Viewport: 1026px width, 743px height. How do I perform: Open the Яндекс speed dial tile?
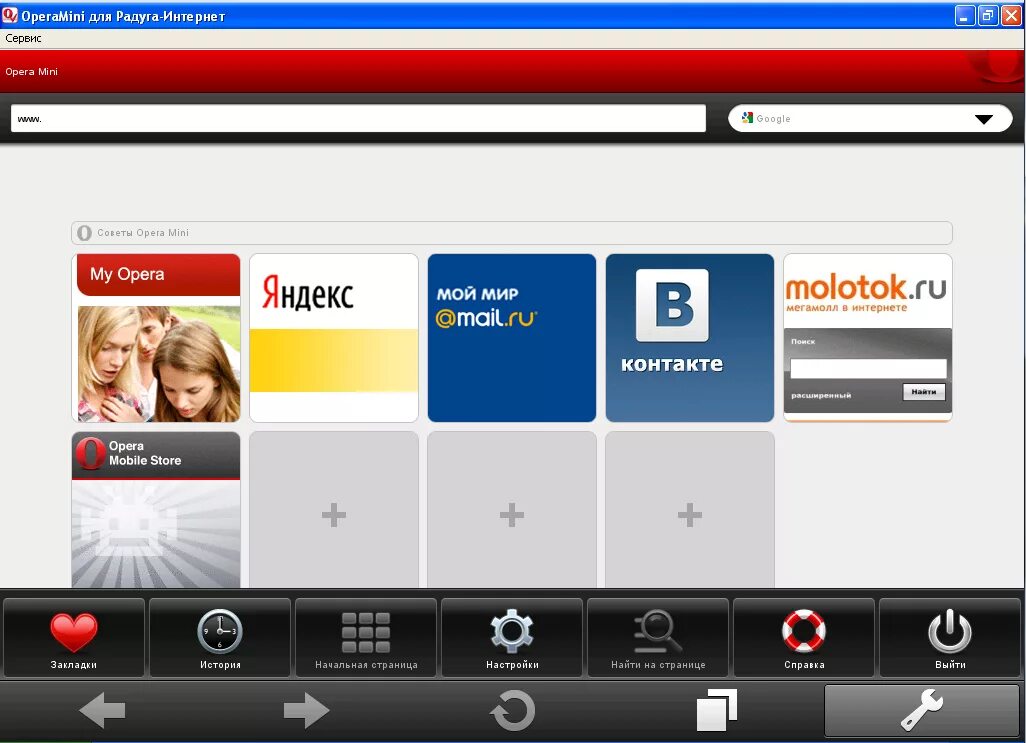(334, 337)
